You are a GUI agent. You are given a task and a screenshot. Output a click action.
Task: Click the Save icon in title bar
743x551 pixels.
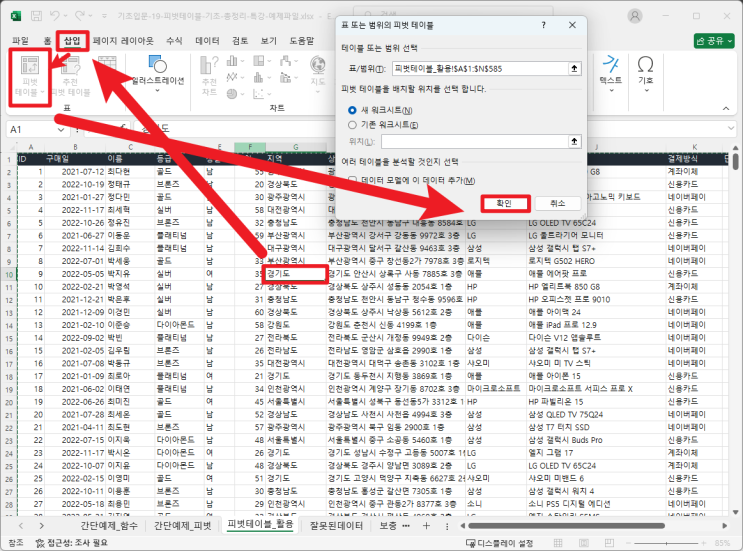click(x=36, y=16)
